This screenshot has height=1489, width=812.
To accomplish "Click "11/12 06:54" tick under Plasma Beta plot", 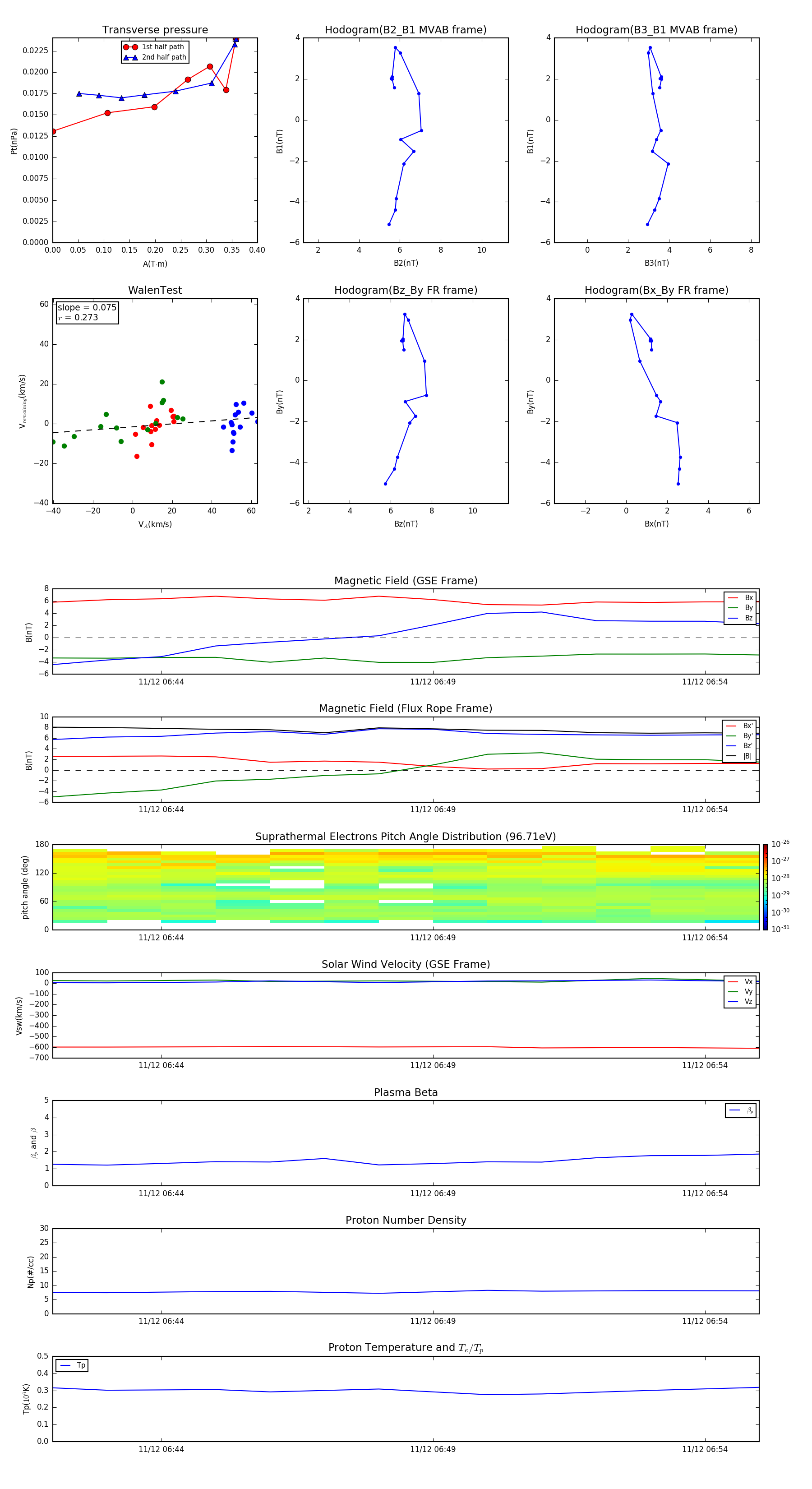I will pos(705,1193).
